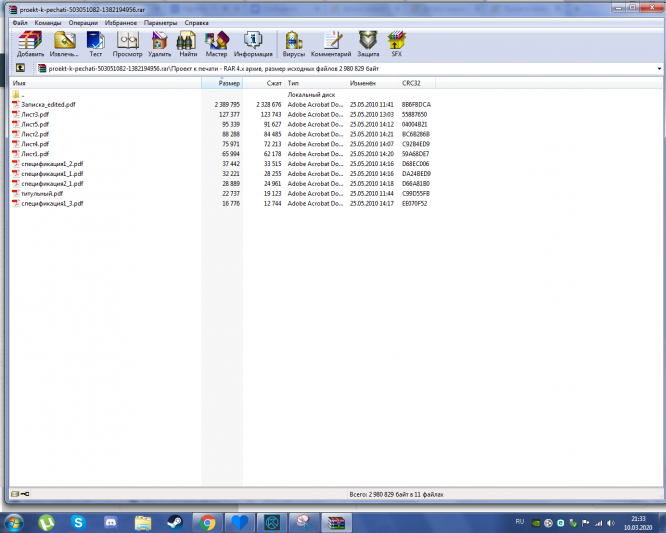Open the Операции menu
The height and width of the screenshot is (533, 666).
pyautogui.click(x=83, y=23)
